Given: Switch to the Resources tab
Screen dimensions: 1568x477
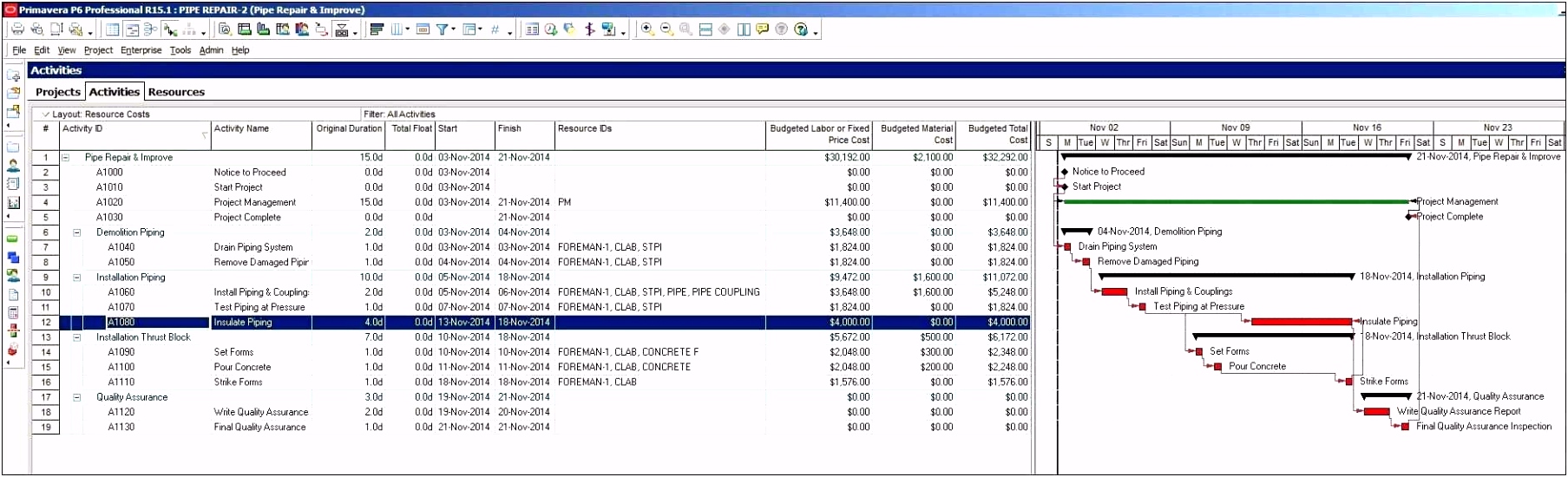Looking at the screenshot, I should [x=176, y=92].
